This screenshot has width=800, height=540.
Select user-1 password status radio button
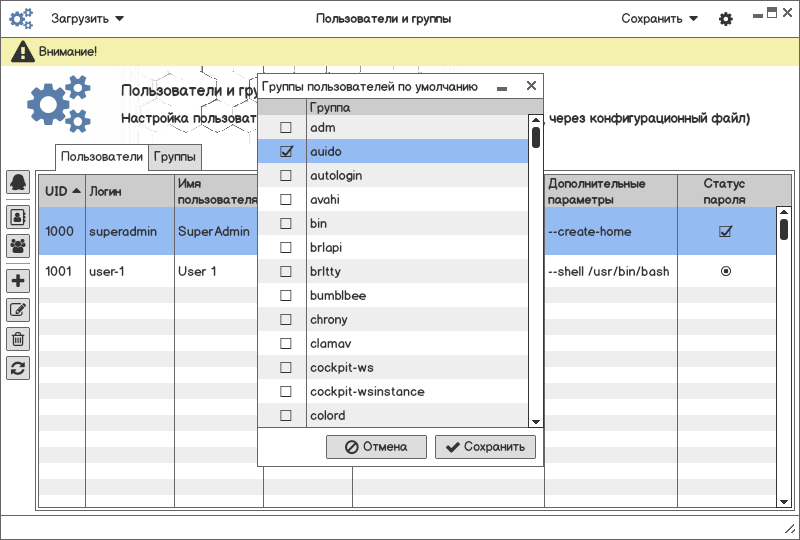[726, 271]
